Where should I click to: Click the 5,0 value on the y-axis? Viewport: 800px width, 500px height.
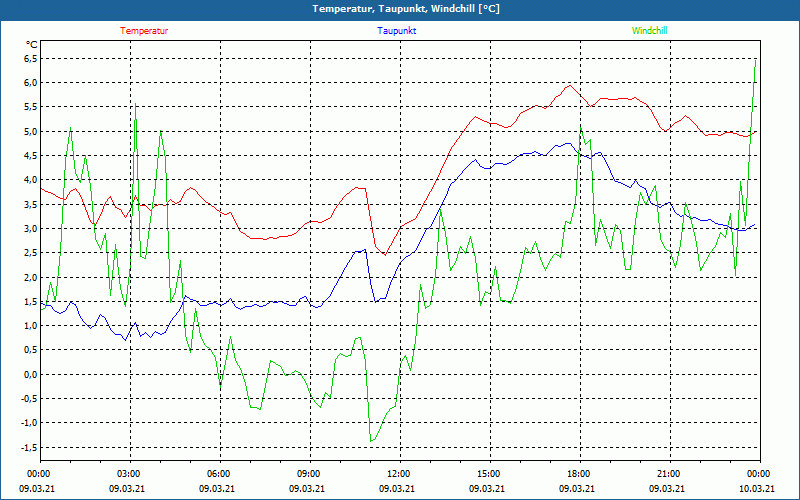(x=31, y=132)
